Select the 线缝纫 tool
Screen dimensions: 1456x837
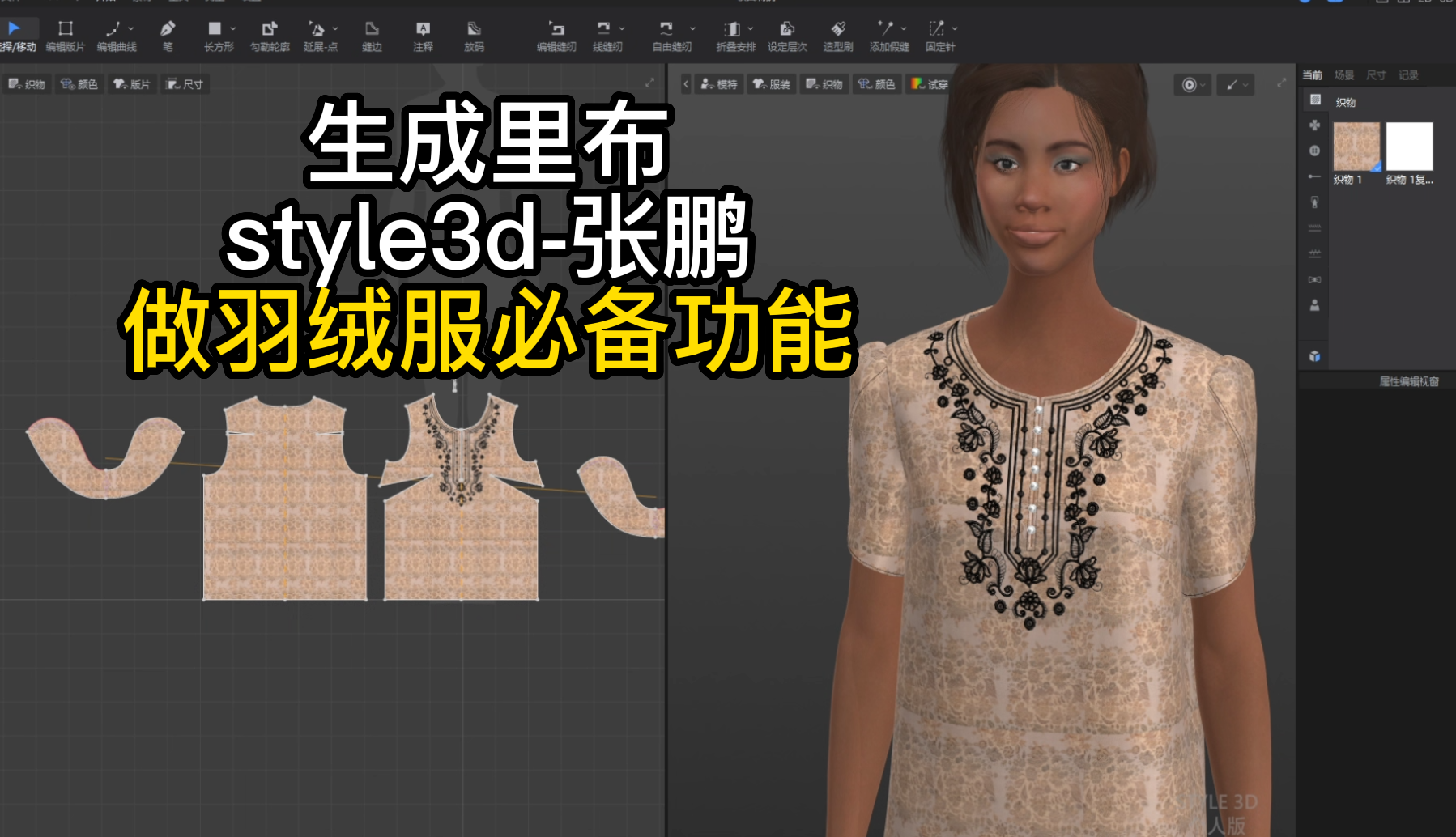606,36
